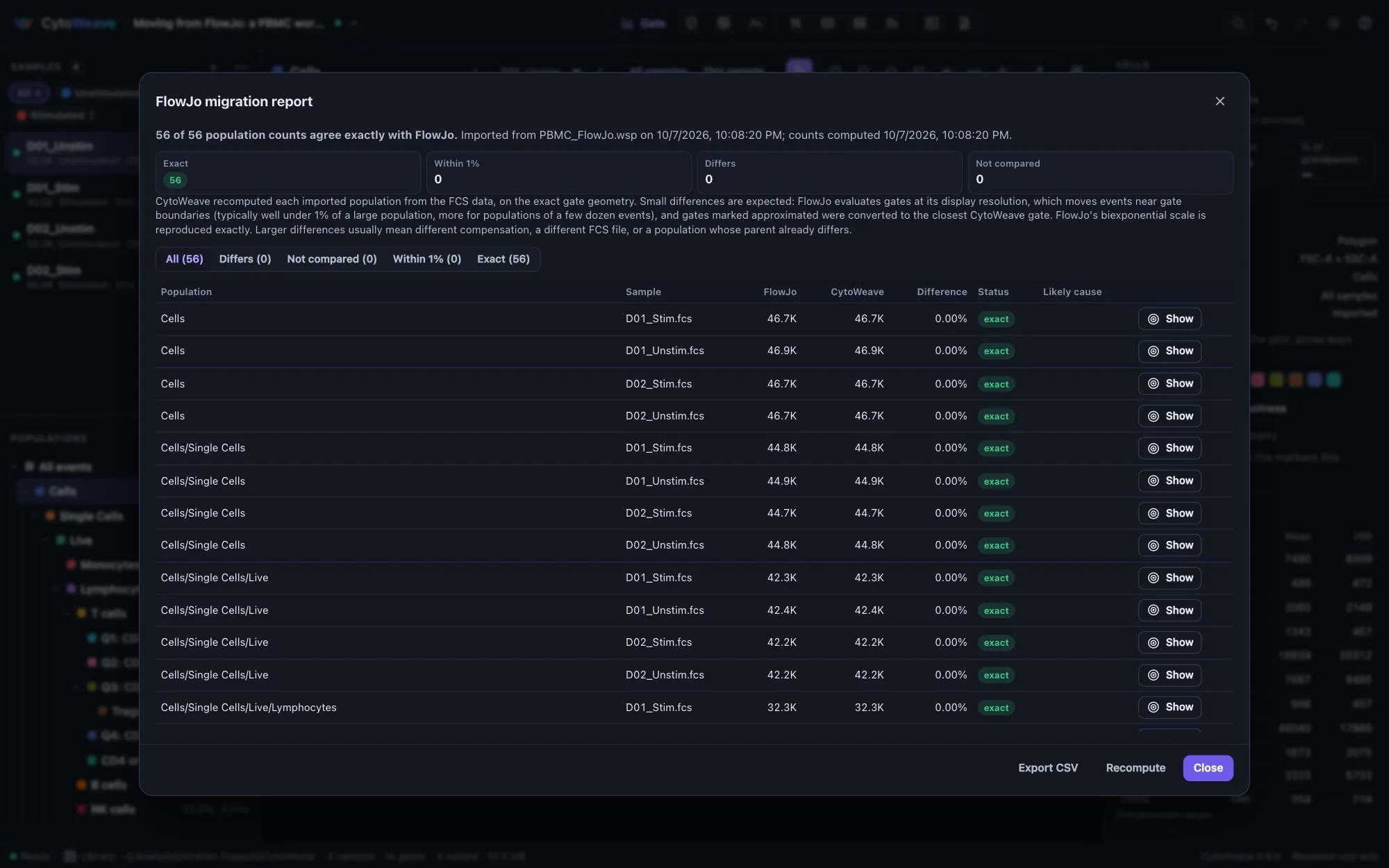The width and height of the screenshot is (1389, 868).
Task: Click the FlowJo column header
Action: 780,292
